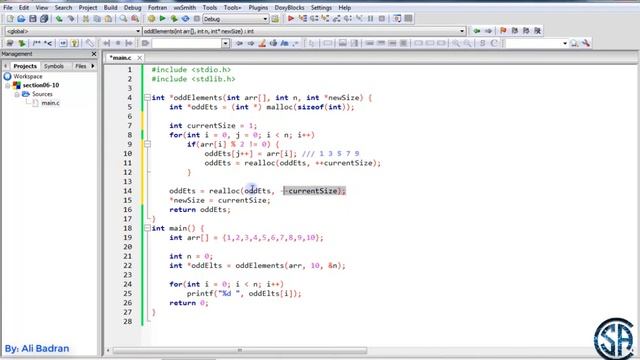Select the Workspace tree item
This screenshot has height=360, width=640.
(27, 76)
